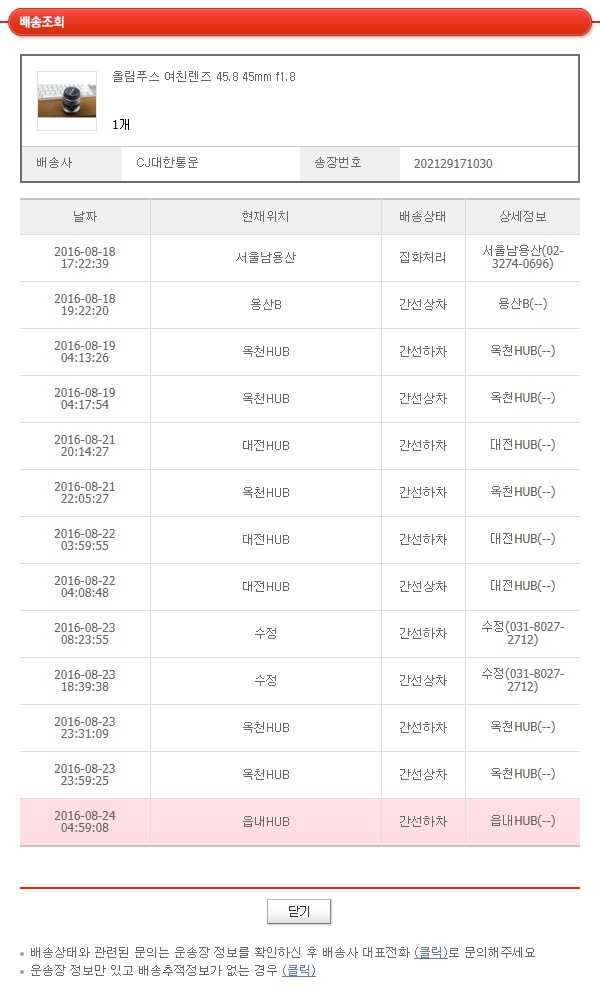Open the second (클릭) missing tracking info link
Screen dimensions: 600x999
coord(299,970)
